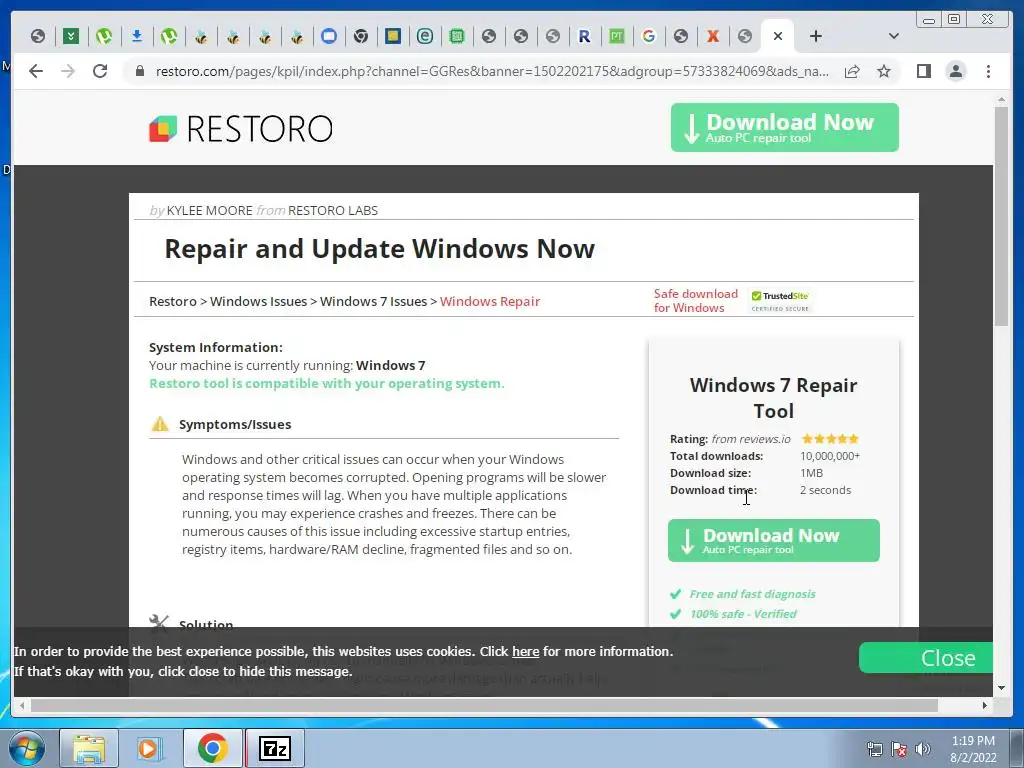Click the 10,000,000+ total downloads value

pyautogui.click(x=830, y=456)
